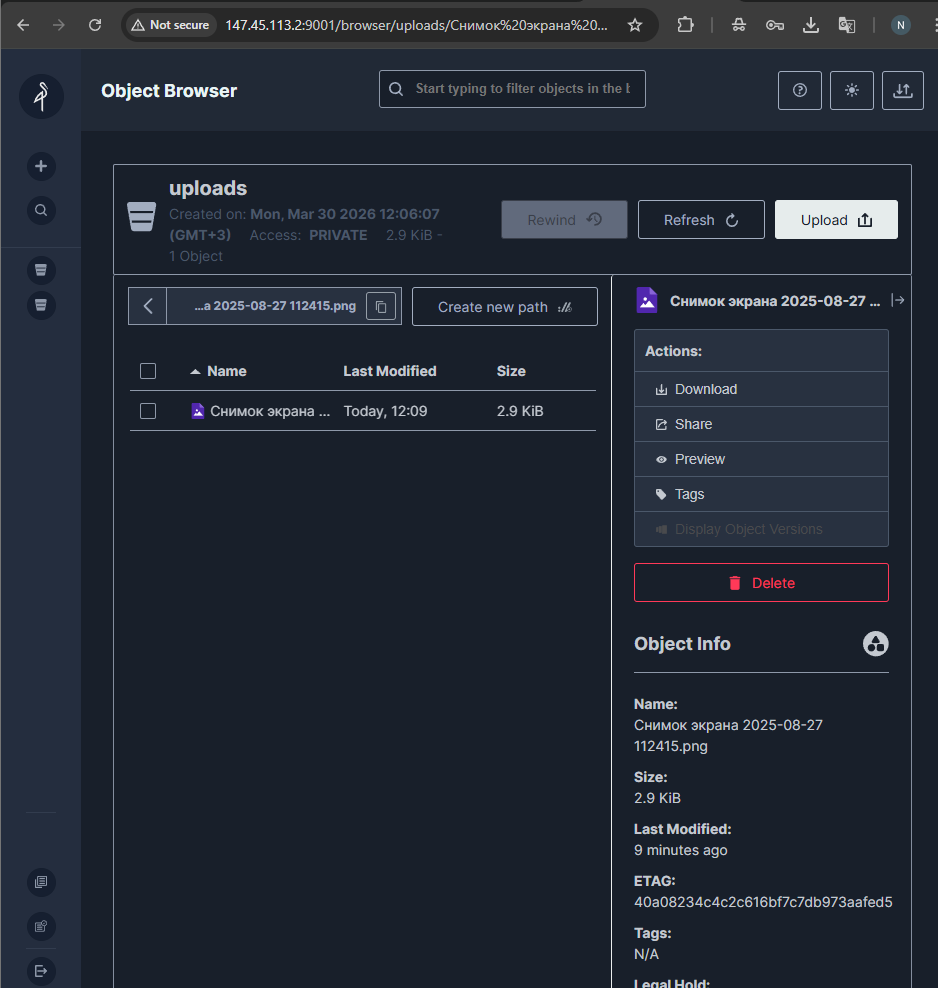Close the object details panel arrow icon
The image size is (938, 988).
pyautogui.click(x=898, y=301)
